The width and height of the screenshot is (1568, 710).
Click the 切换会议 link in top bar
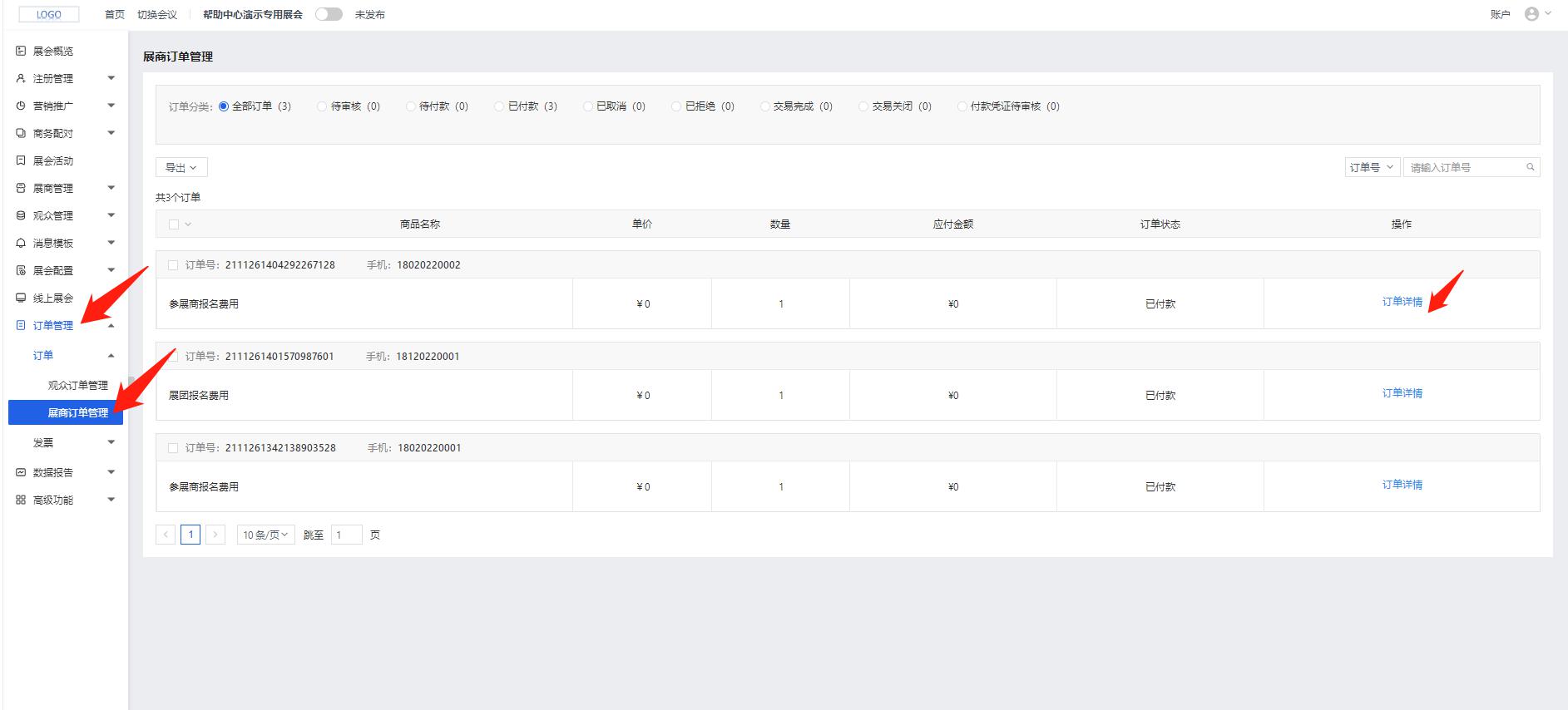click(156, 14)
